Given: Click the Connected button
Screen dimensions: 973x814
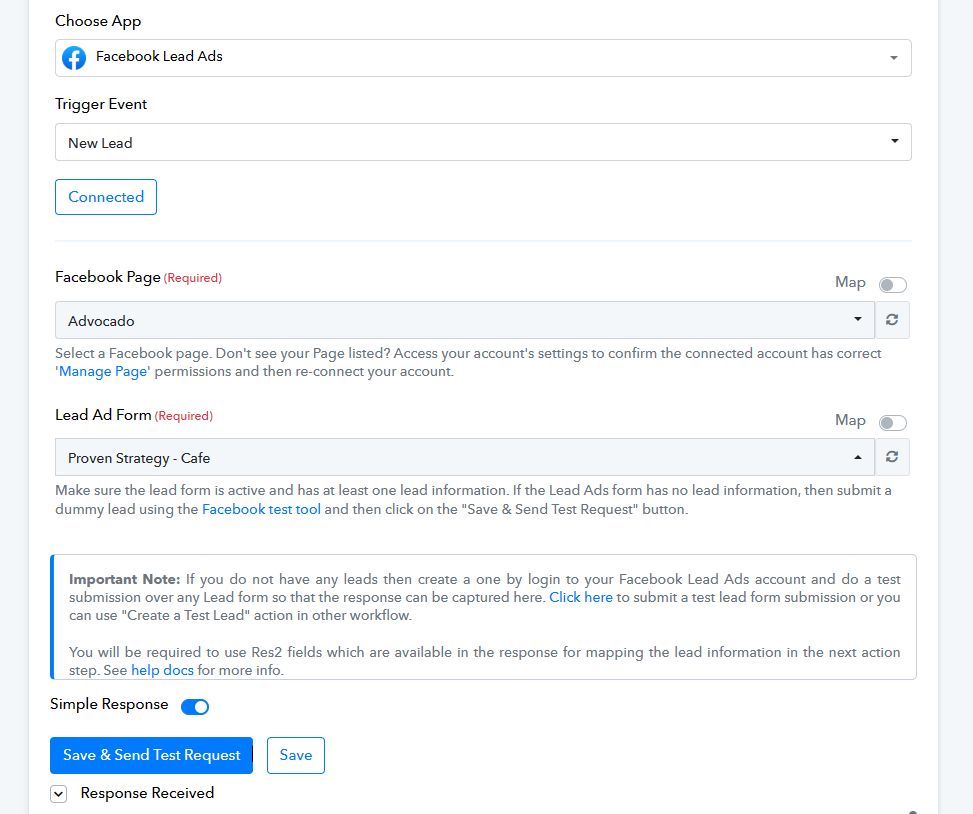Looking at the screenshot, I should pos(106,197).
